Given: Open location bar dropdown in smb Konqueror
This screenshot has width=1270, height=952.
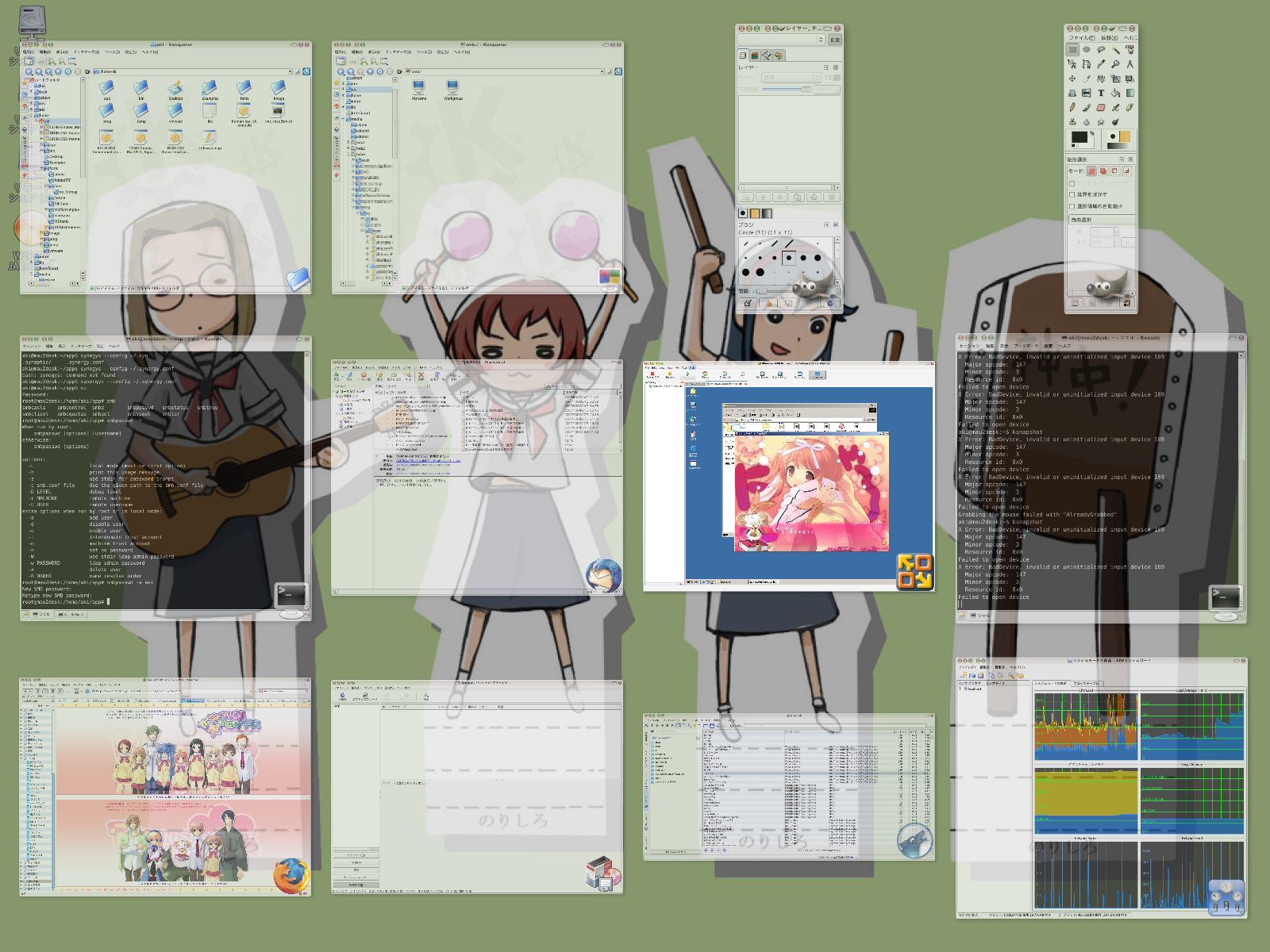Looking at the screenshot, I should coord(602,71).
